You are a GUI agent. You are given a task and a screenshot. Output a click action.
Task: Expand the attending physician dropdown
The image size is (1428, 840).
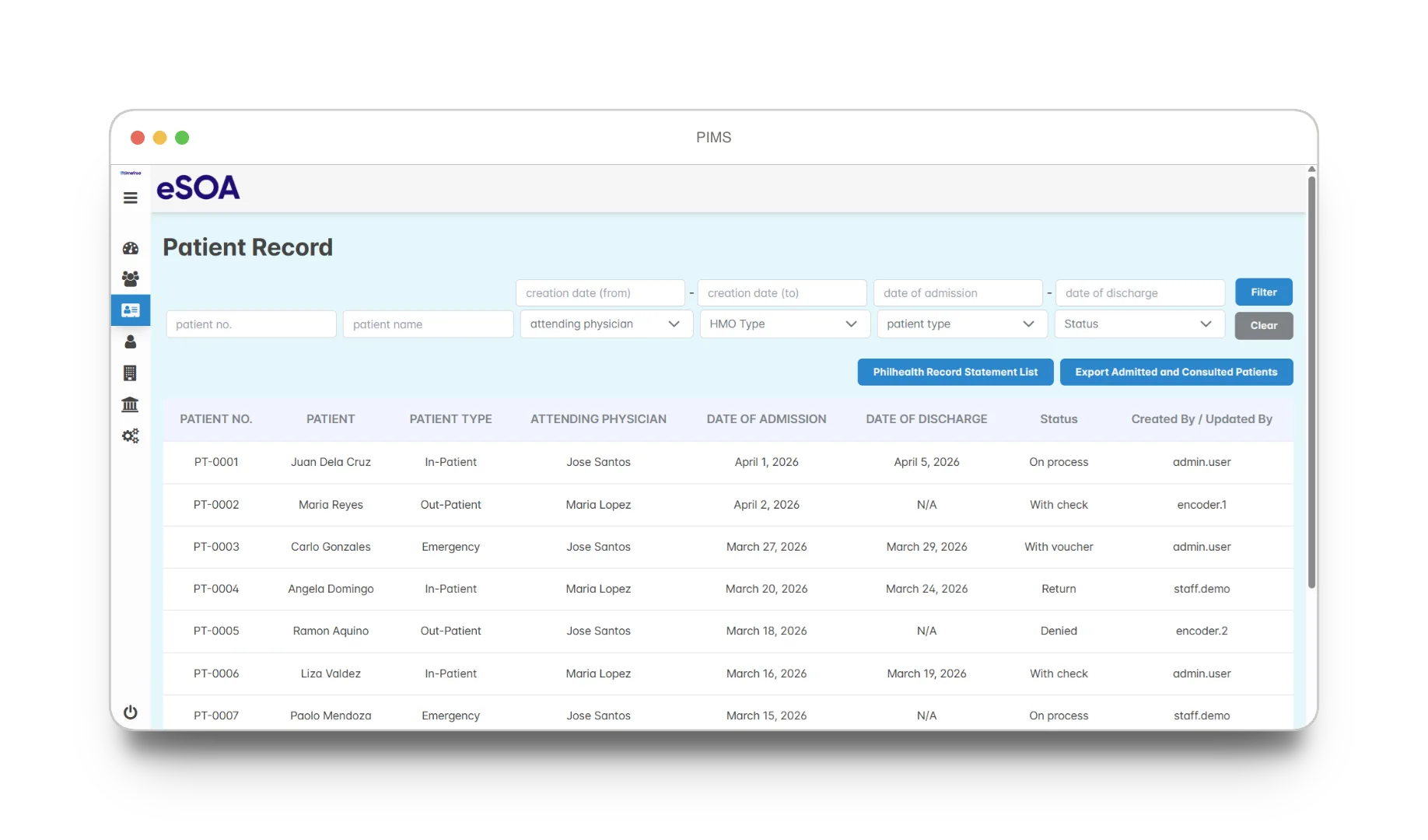pyautogui.click(x=606, y=324)
